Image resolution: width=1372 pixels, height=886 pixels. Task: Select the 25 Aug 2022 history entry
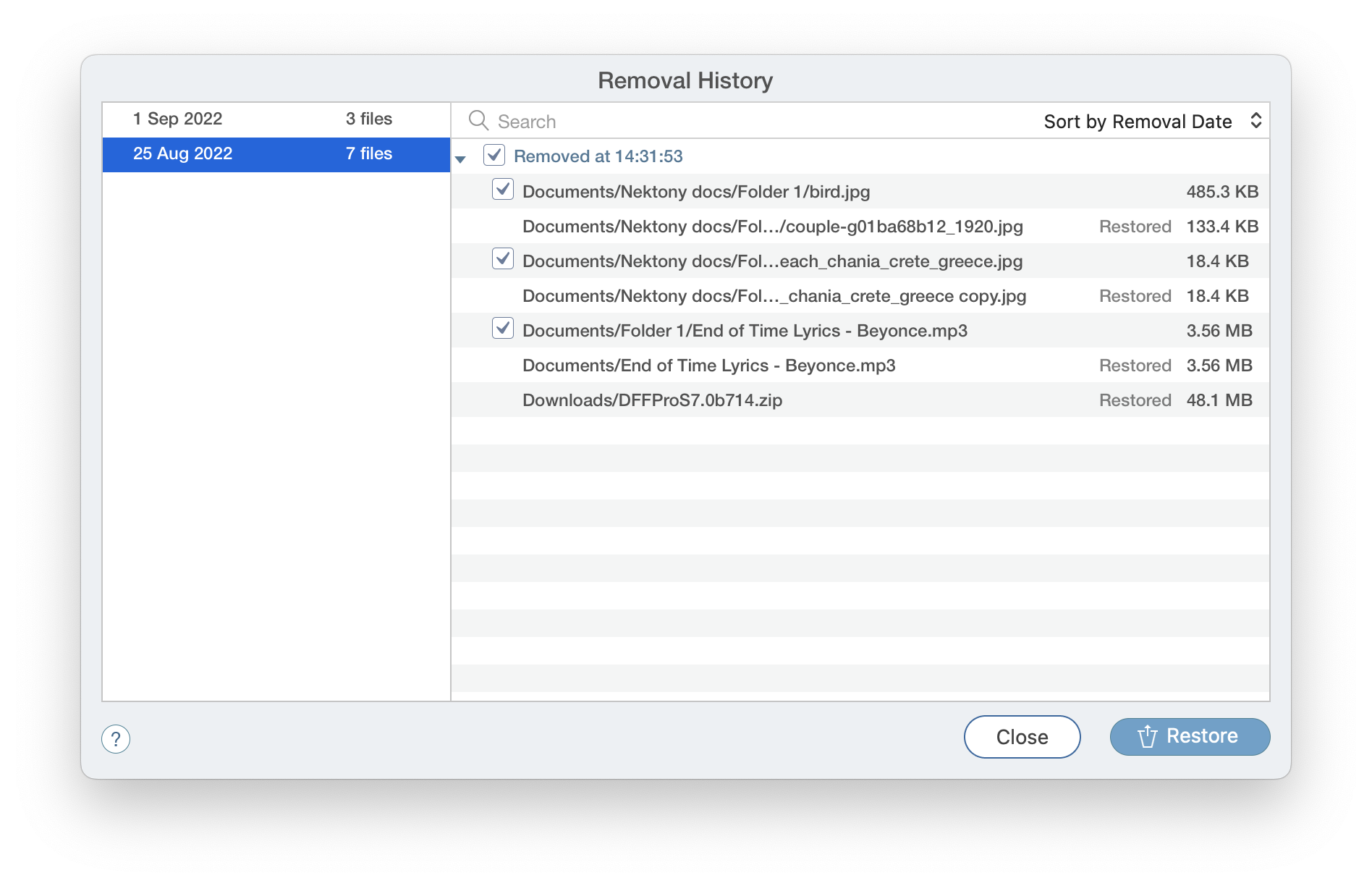pos(276,154)
